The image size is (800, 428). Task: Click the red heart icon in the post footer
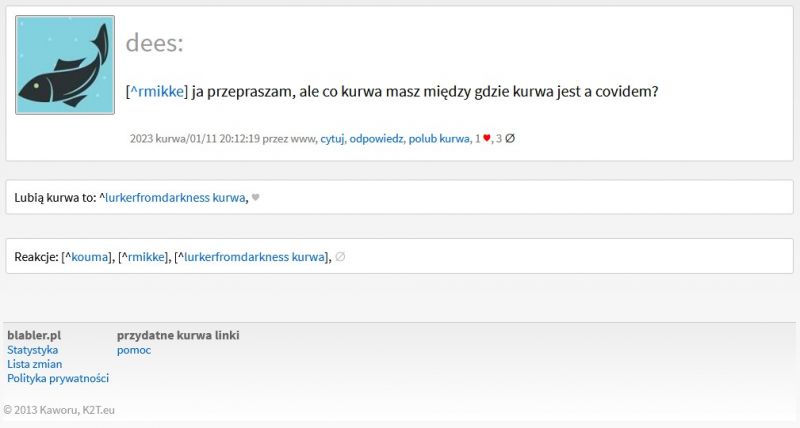(x=486, y=138)
